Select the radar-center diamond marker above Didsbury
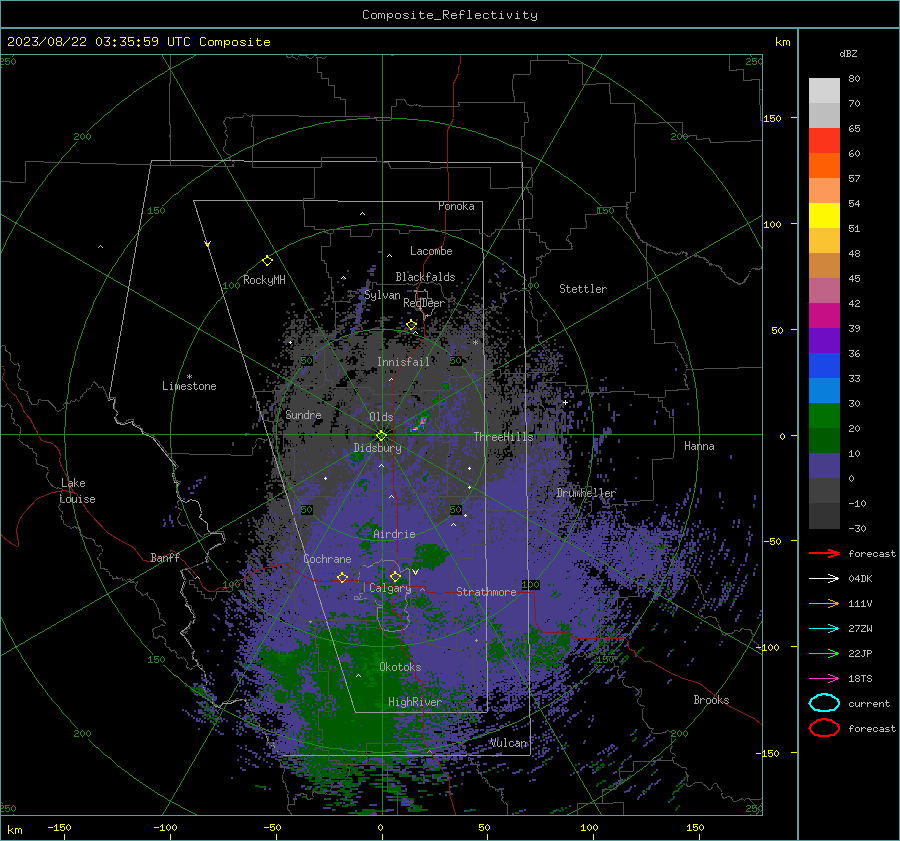Image resolution: width=900 pixels, height=841 pixels. (x=381, y=435)
